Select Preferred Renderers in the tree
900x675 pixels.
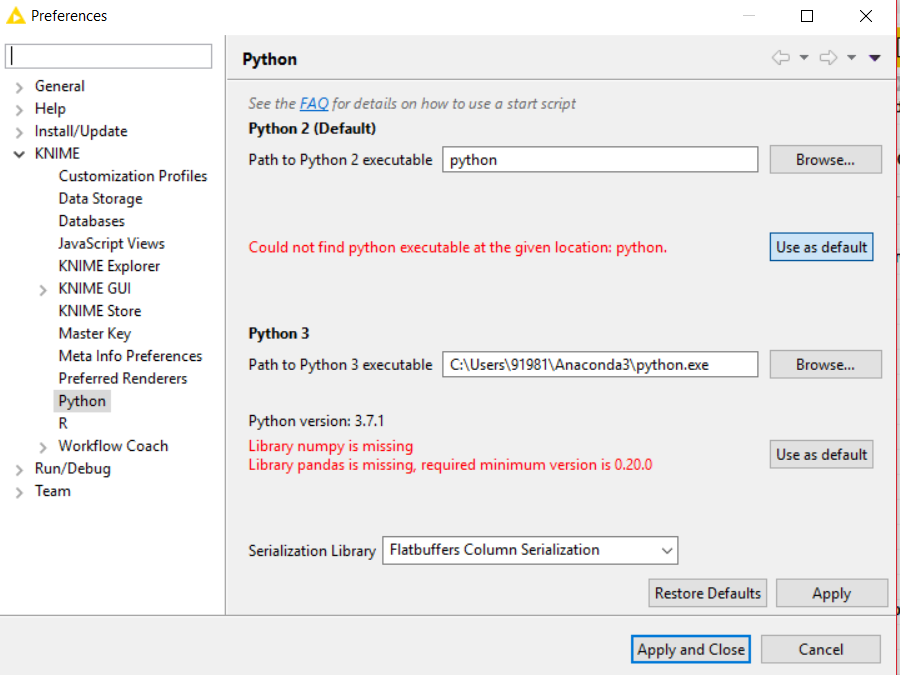(123, 378)
